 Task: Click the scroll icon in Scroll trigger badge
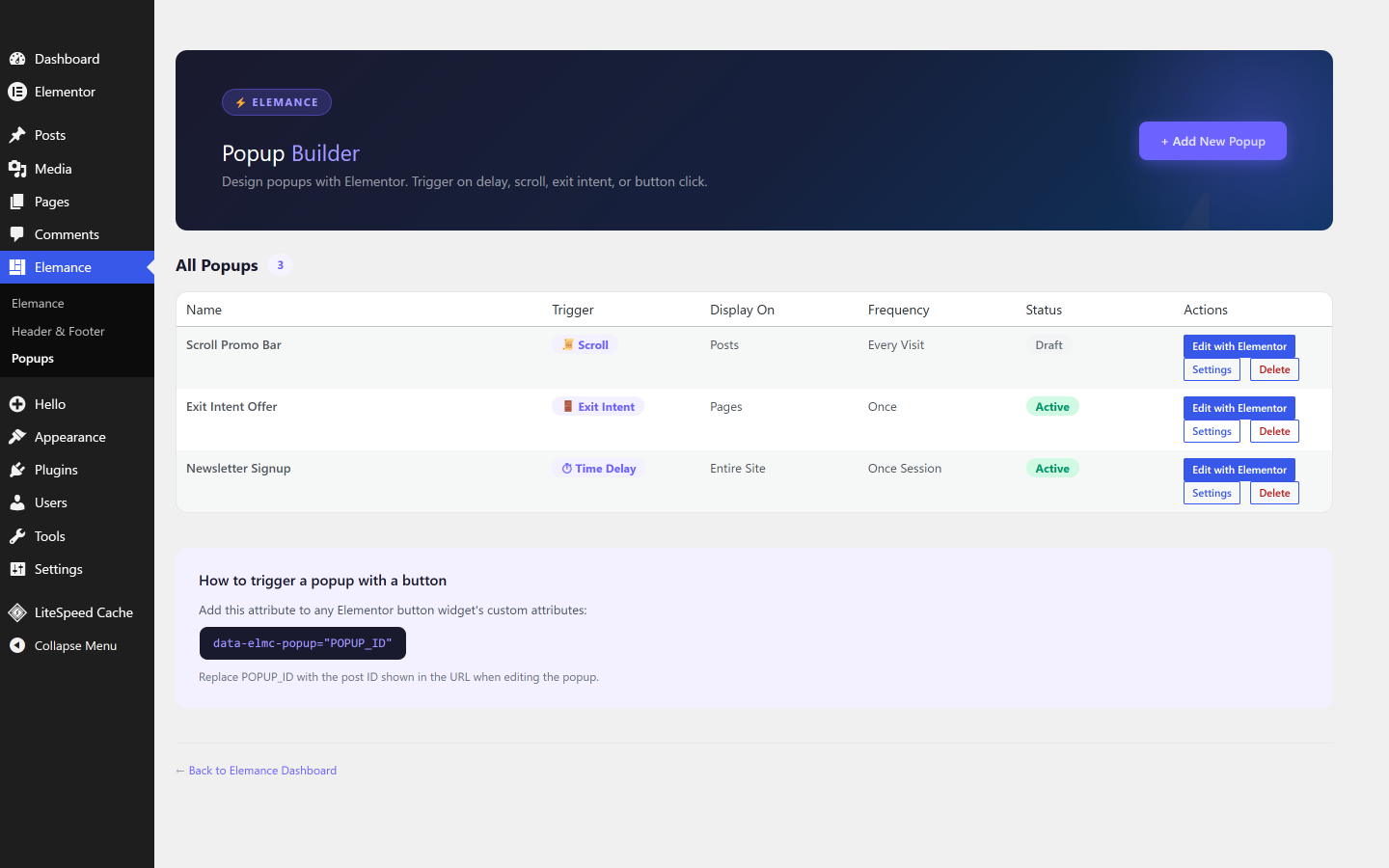pos(568,344)
